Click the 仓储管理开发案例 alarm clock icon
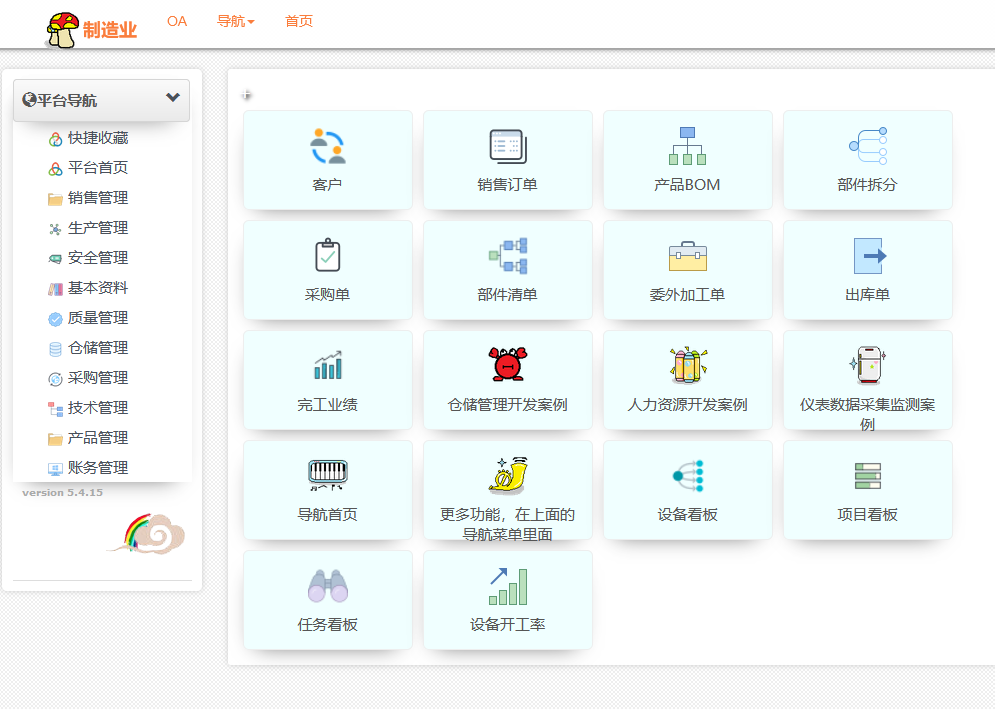The width and height of the screenshot is (995, 709). [507, 366]
